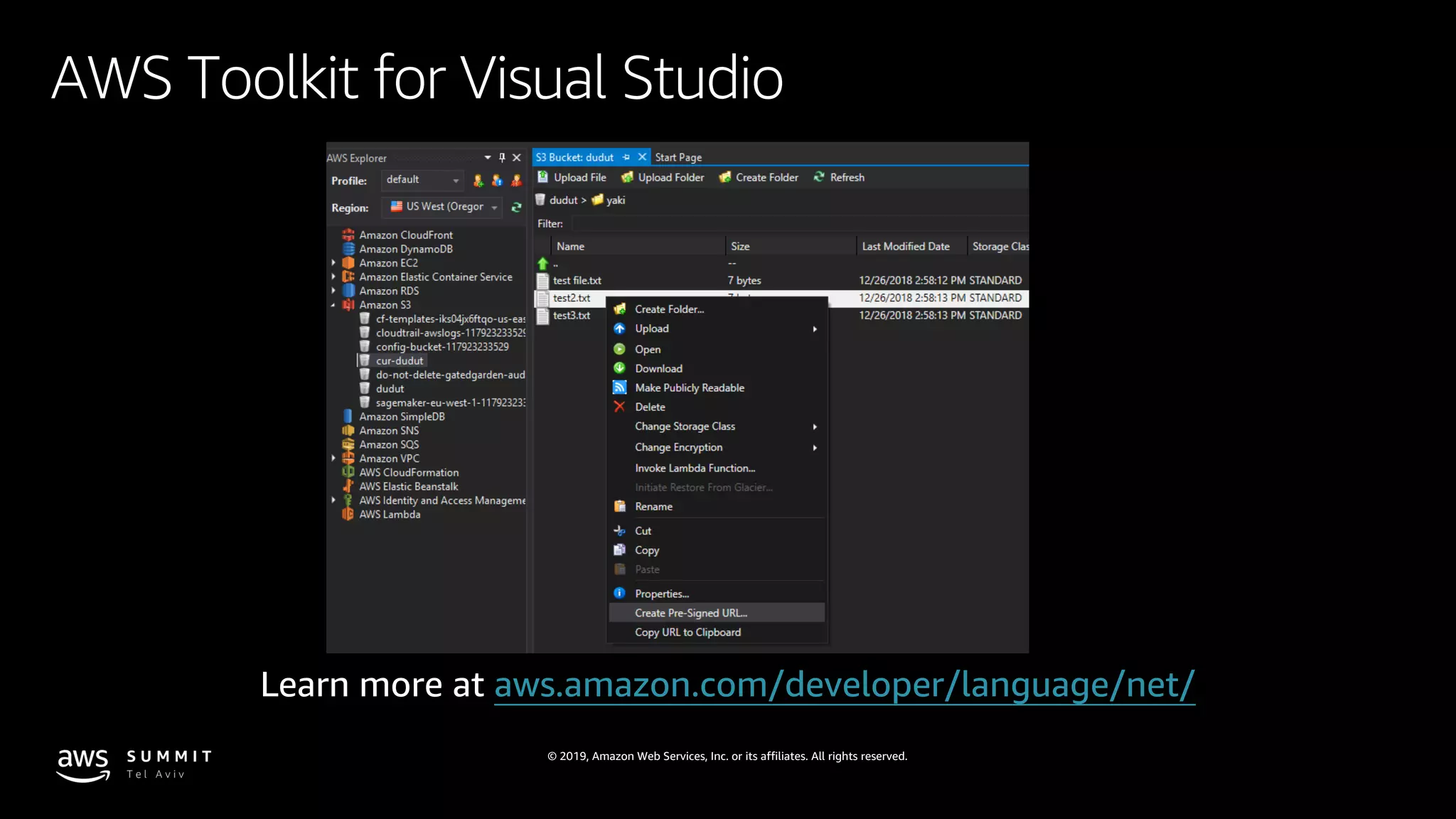The height and width of the screenshot is (819, 1456).
Task: Click the dudut breadcrumb text
Action: click(x=563, y=200)
